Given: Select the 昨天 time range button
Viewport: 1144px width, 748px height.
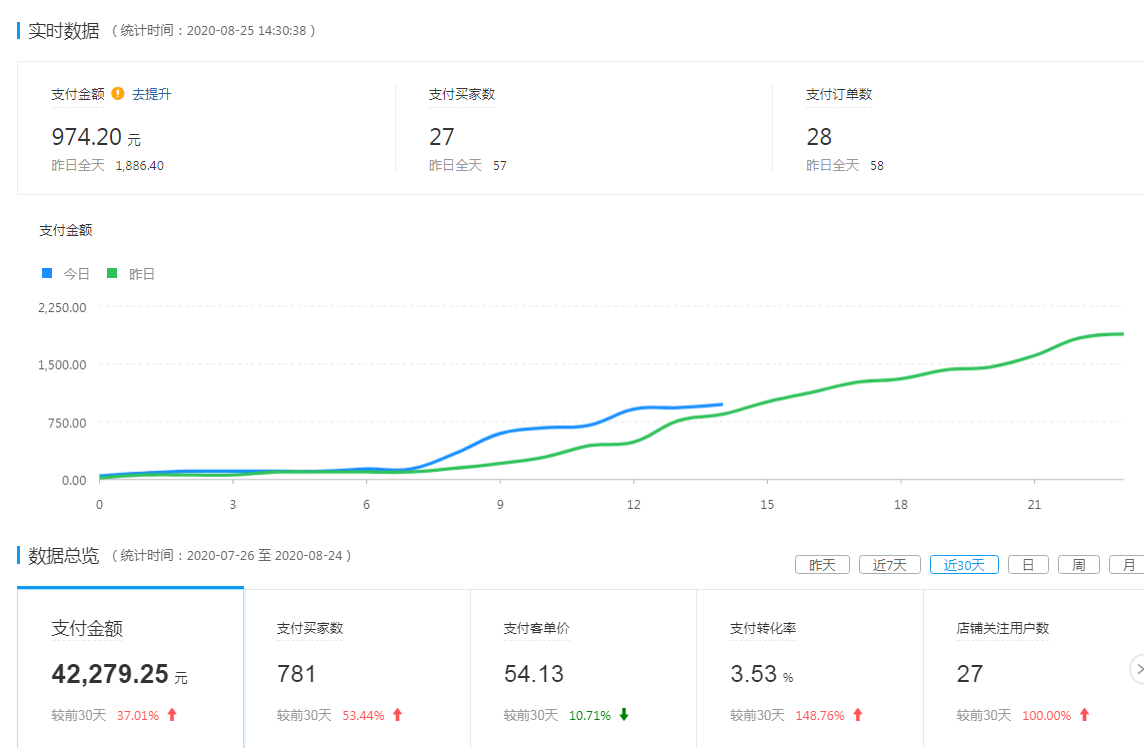Looking at the screenshot, I should pyautogui.click(x=822, y=565).
